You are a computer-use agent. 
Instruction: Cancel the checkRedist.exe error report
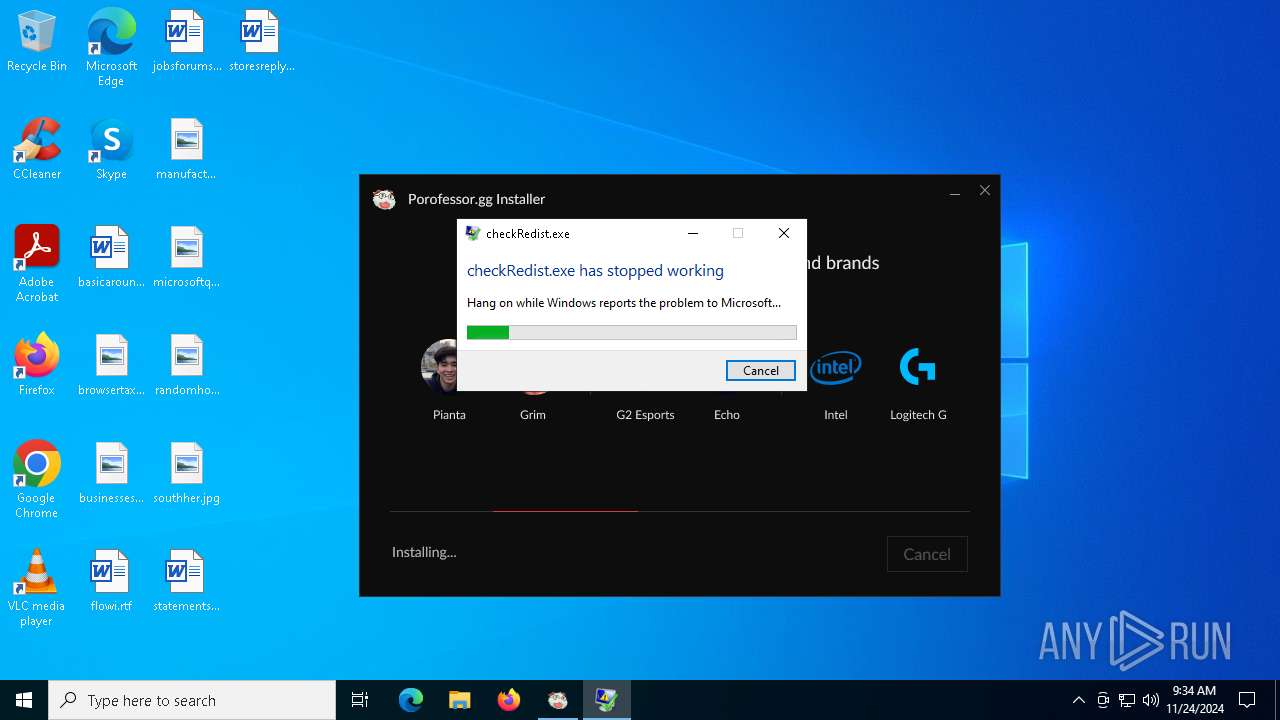click(760, 370)
